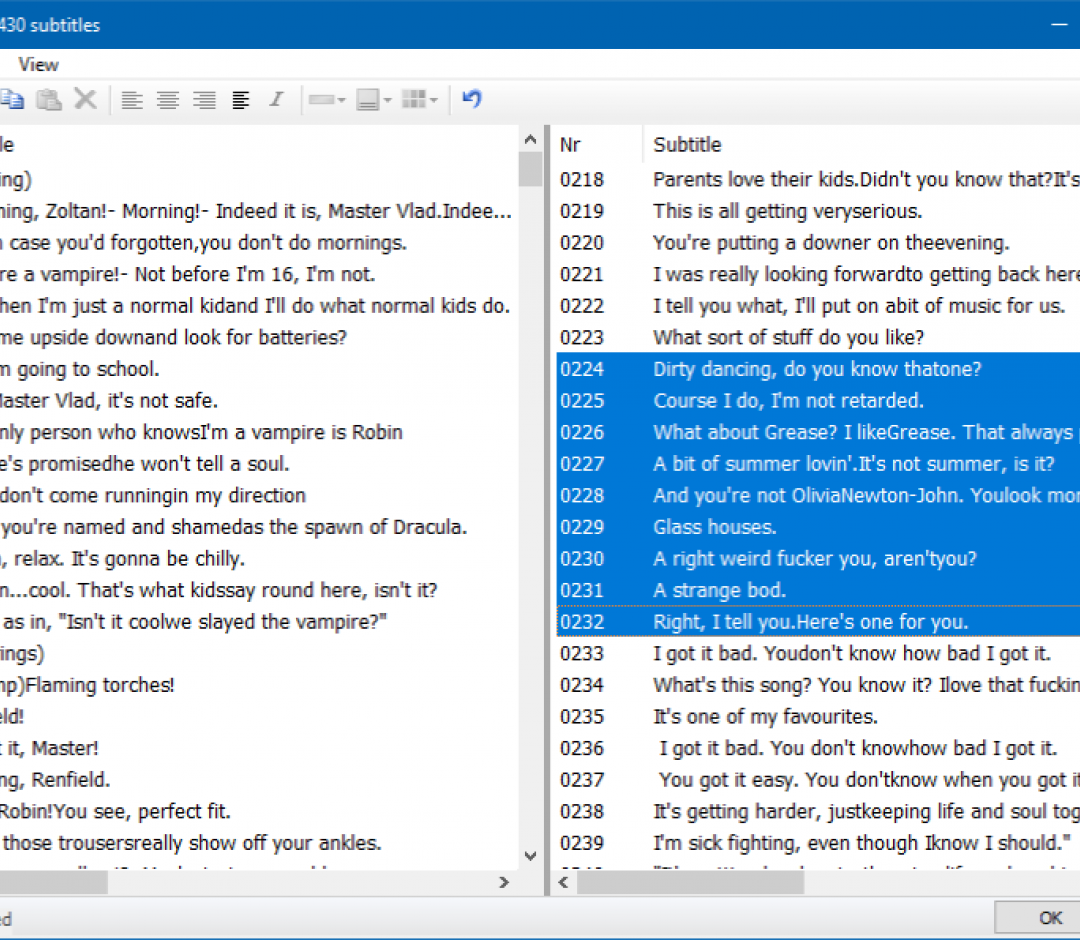Screen dimensions: 1080x940
Task: Minimize the subtitles window
Action: pos(1059,25)
